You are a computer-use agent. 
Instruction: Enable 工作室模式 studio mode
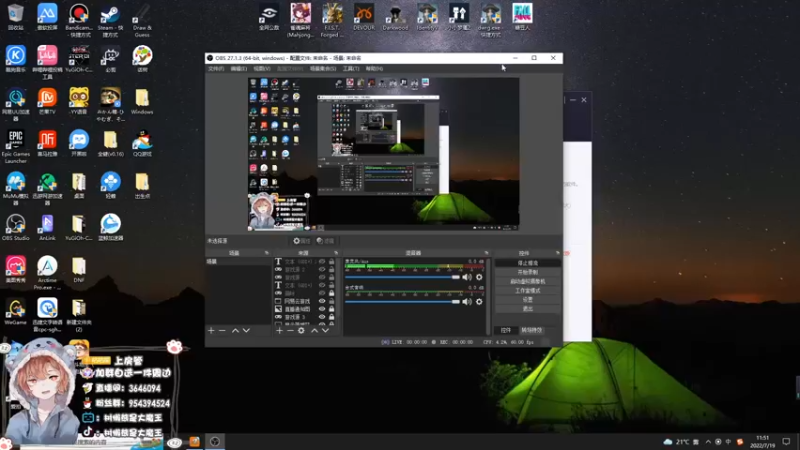528,291
